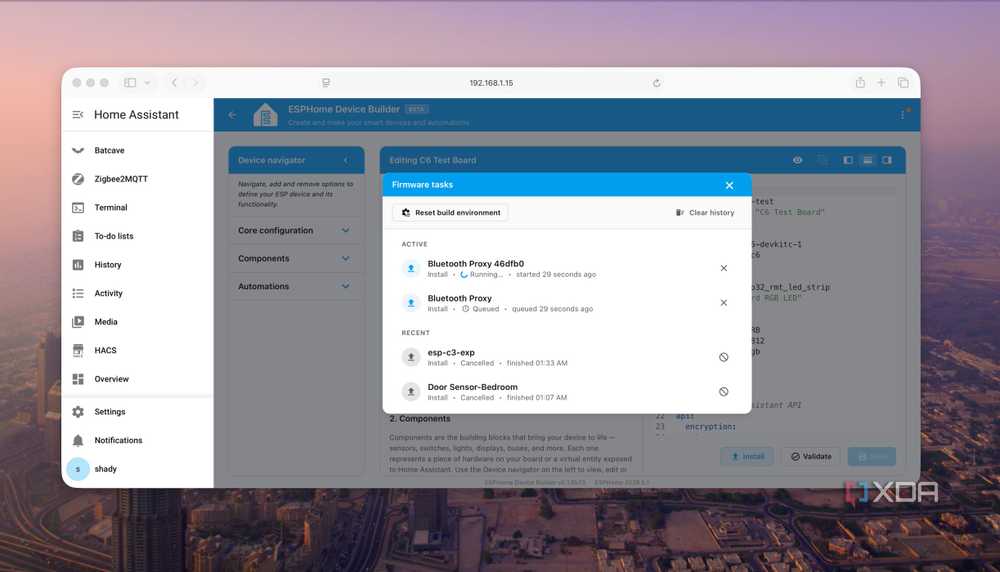Select the esp-c3-exp task name
The height and width of the screenshot is (572, 1000).
(x=451, y=352)
